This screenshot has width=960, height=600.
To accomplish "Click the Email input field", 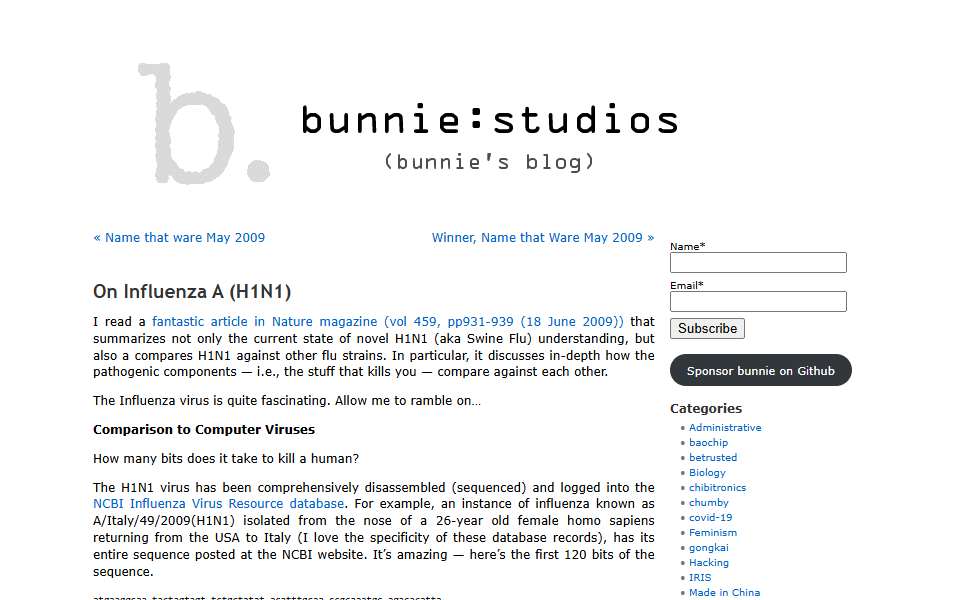I will click(x=758, y=301).
